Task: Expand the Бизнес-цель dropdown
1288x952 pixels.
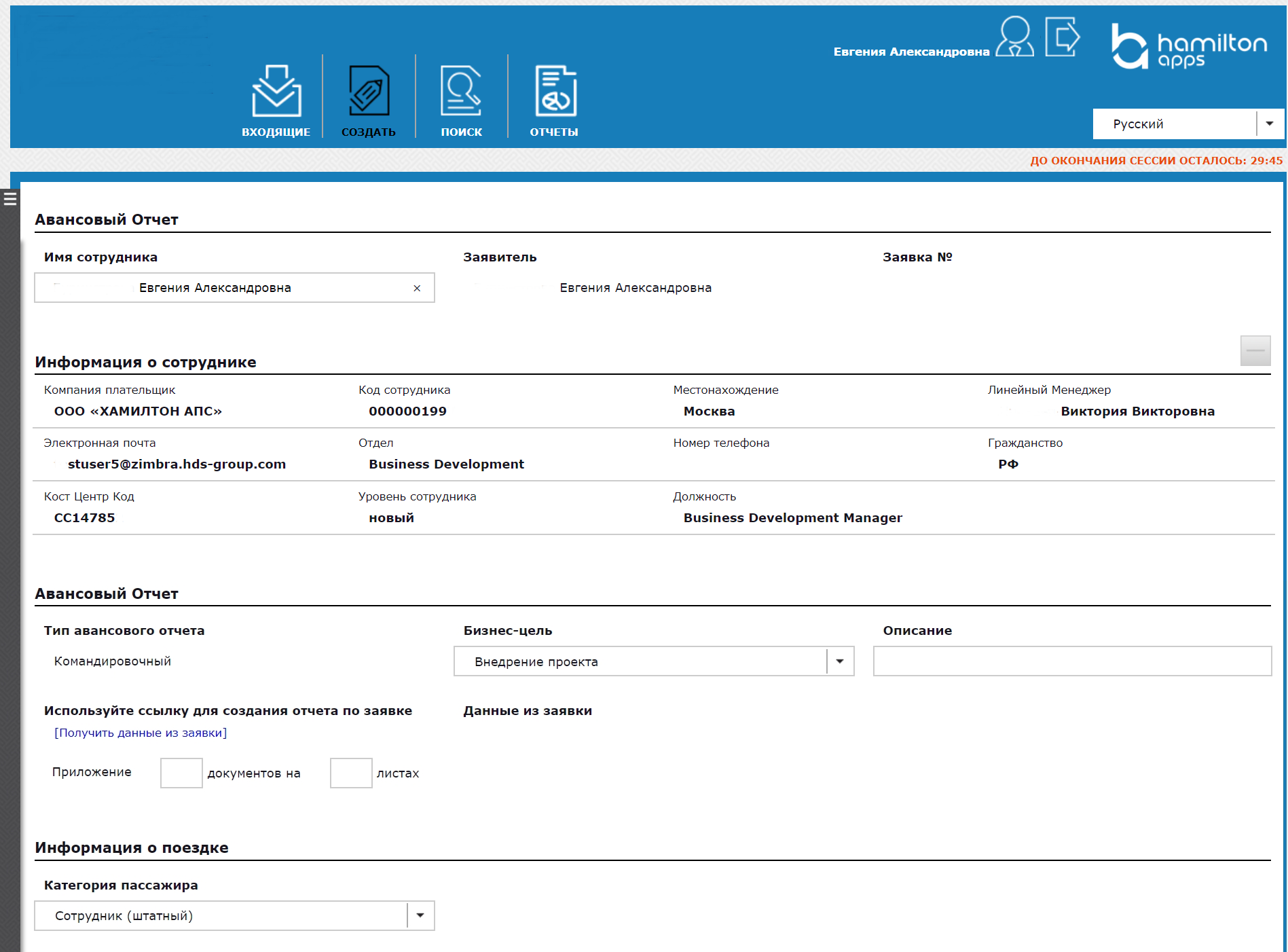Action: 840,661
